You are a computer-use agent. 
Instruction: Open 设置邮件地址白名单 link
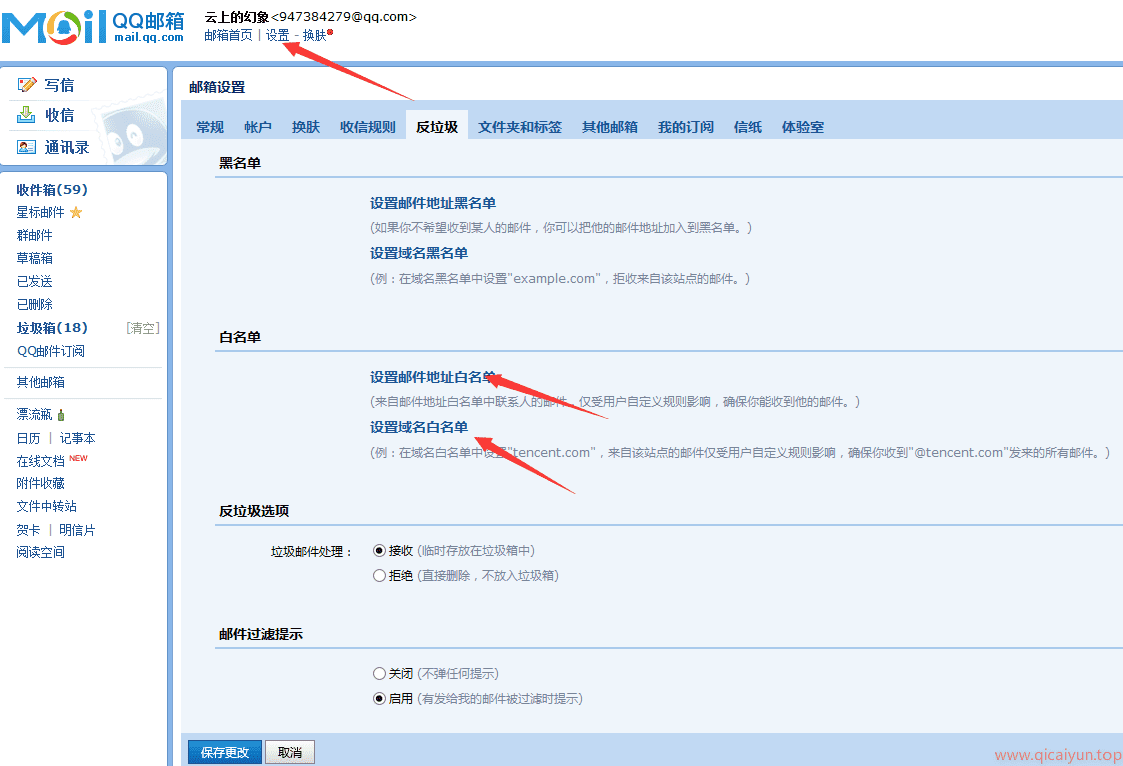[432, 377]
